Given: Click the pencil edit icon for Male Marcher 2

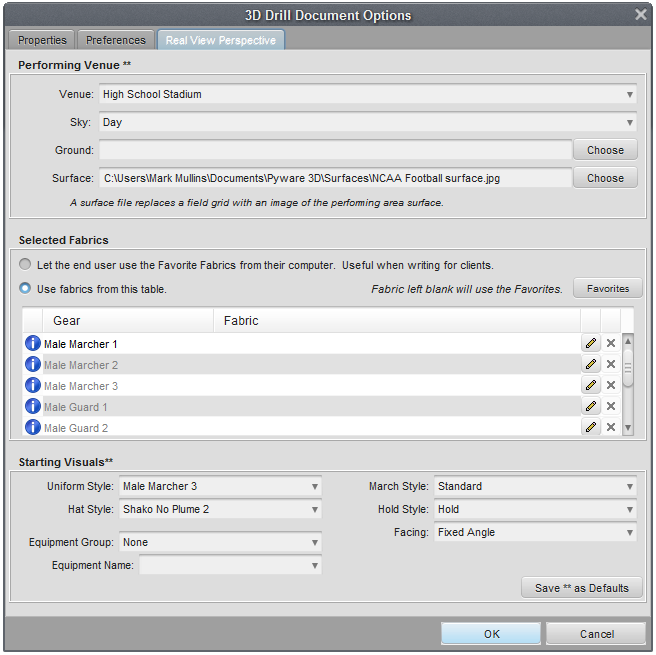Looking at the screenshot, I should coord(591,365).
